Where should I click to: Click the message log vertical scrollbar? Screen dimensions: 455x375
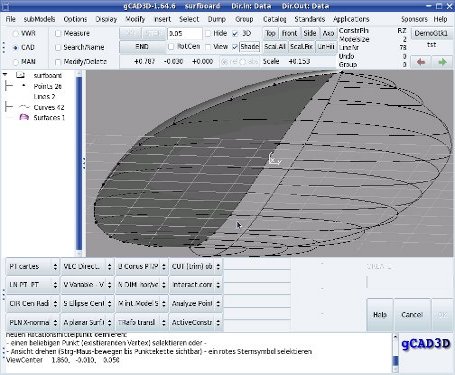pyautogui.click(x=395, y=353)
